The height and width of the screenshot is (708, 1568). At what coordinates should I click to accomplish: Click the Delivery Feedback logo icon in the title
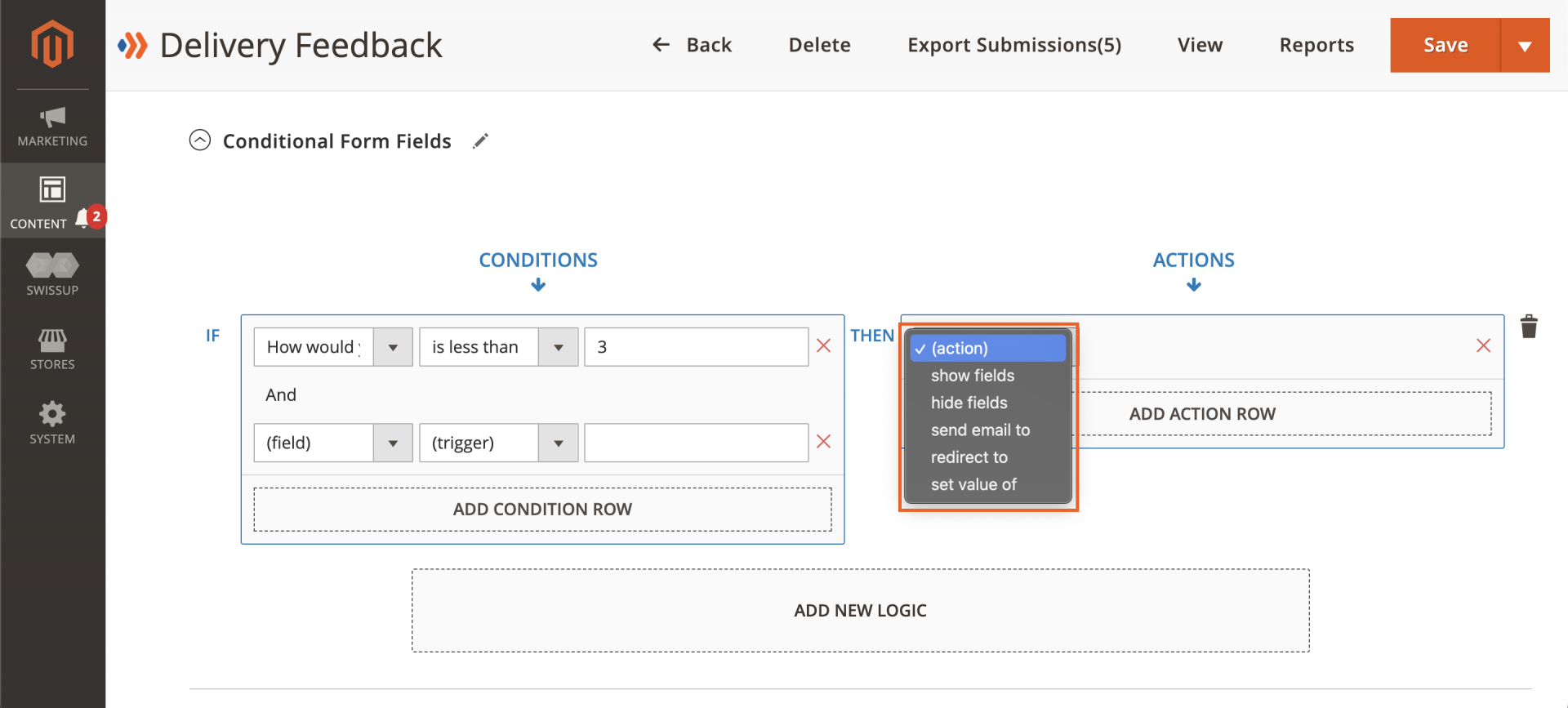coord(133,46)
